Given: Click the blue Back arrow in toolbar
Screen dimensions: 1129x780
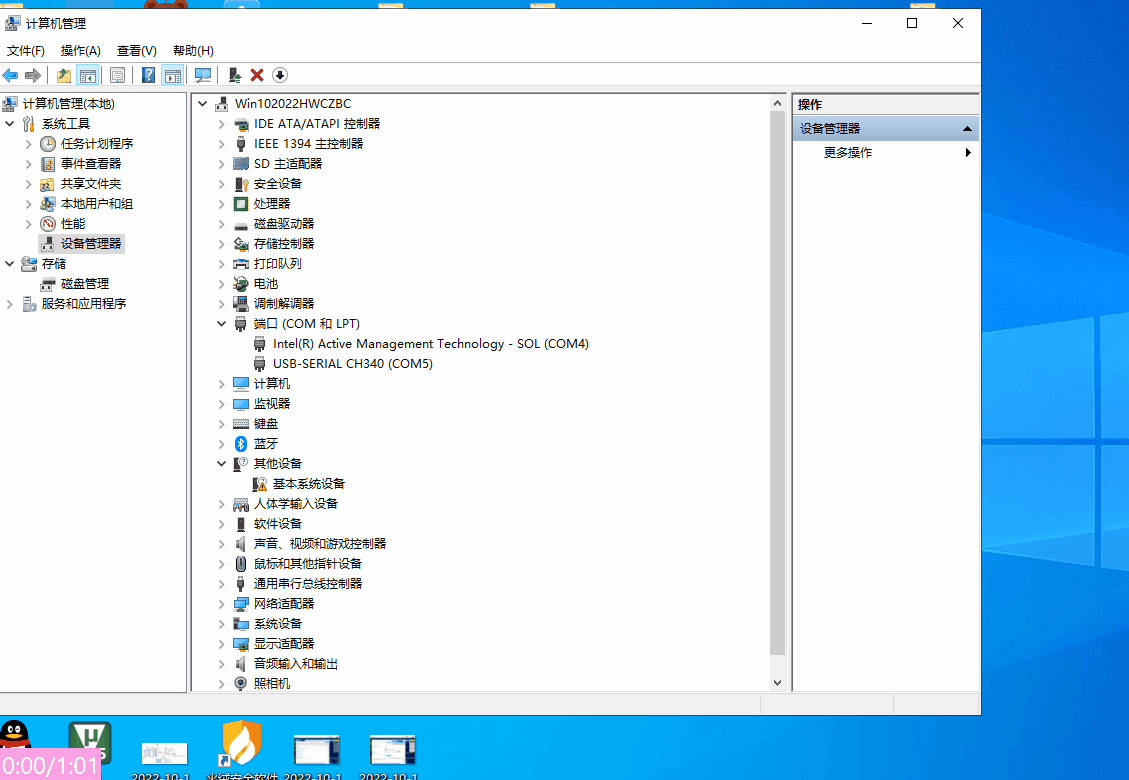Looking at the screenshot, I should tap(10, 75).
